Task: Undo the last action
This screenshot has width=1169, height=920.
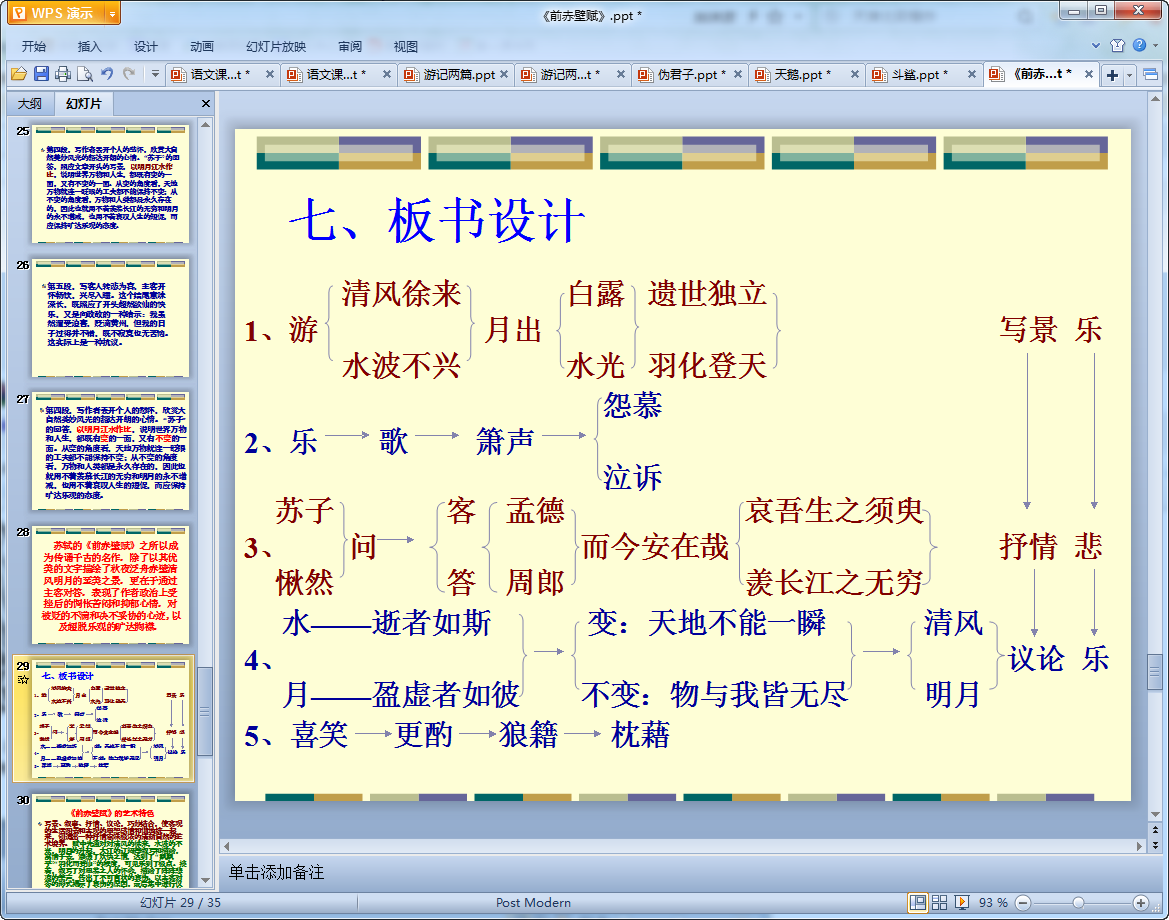Action: 107,73
